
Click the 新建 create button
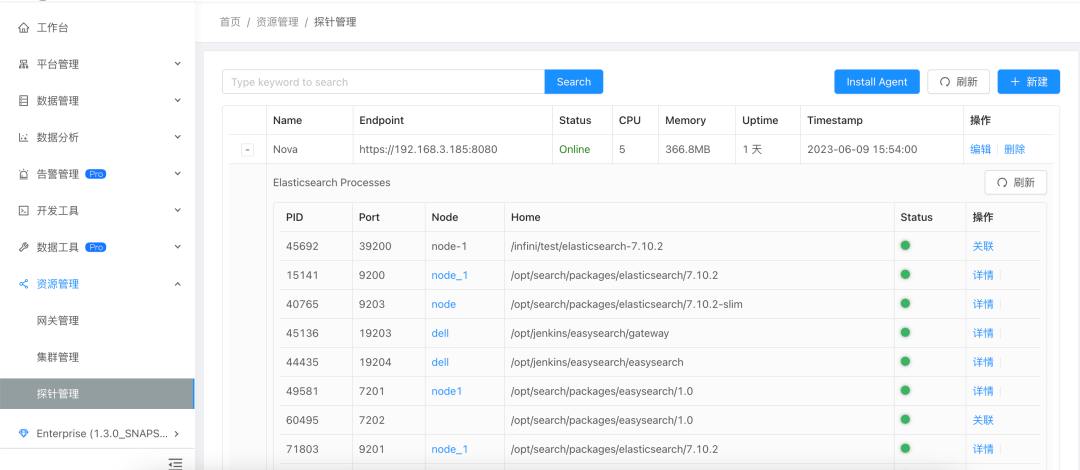[x=1028, y=82]
